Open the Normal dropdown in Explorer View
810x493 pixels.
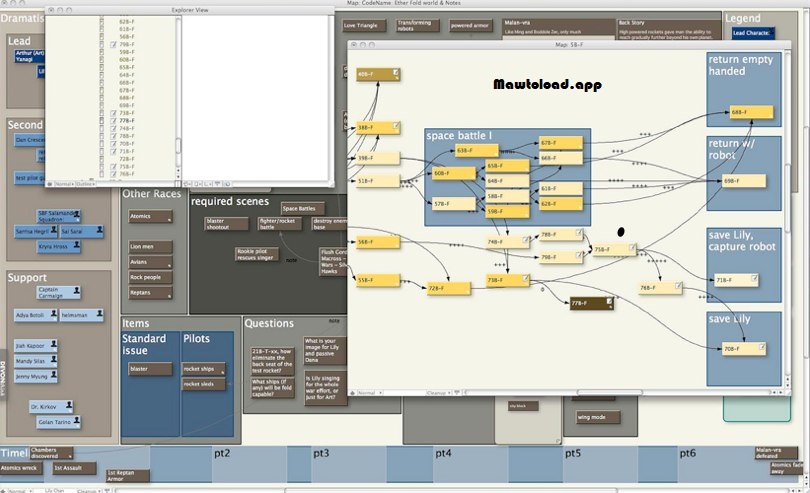click(64, 184)
